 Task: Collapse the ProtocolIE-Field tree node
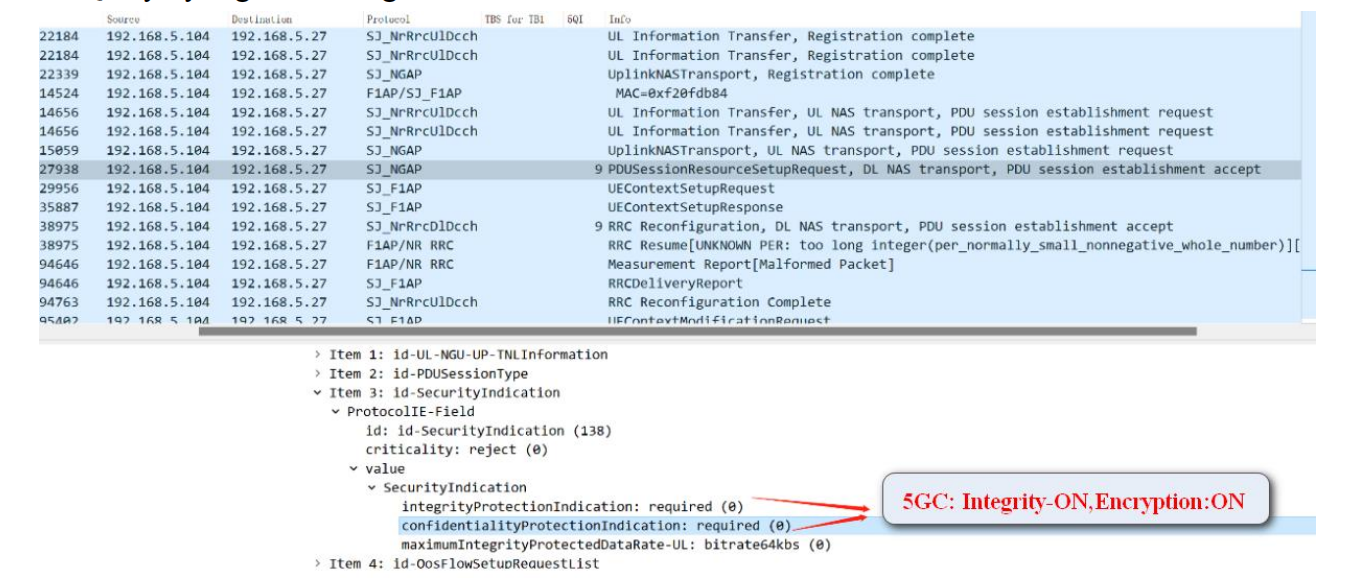tap(336, 412)
